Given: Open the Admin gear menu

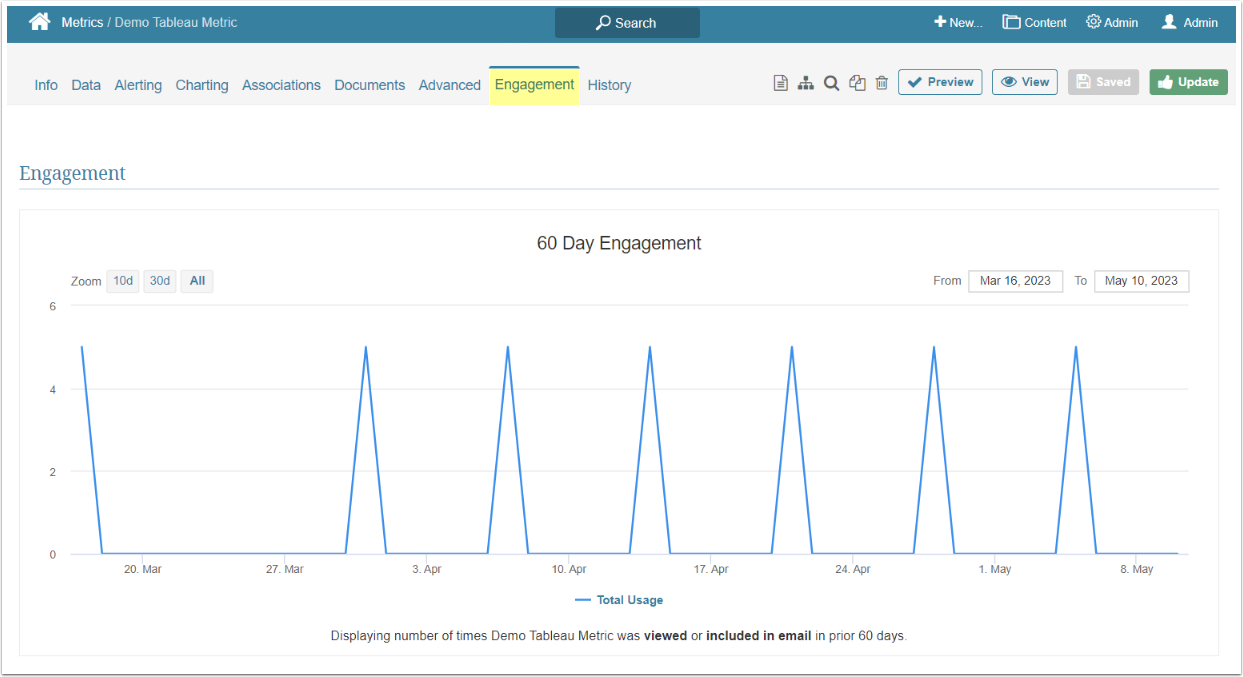Looking at the screenshot, I should 1112,22.
